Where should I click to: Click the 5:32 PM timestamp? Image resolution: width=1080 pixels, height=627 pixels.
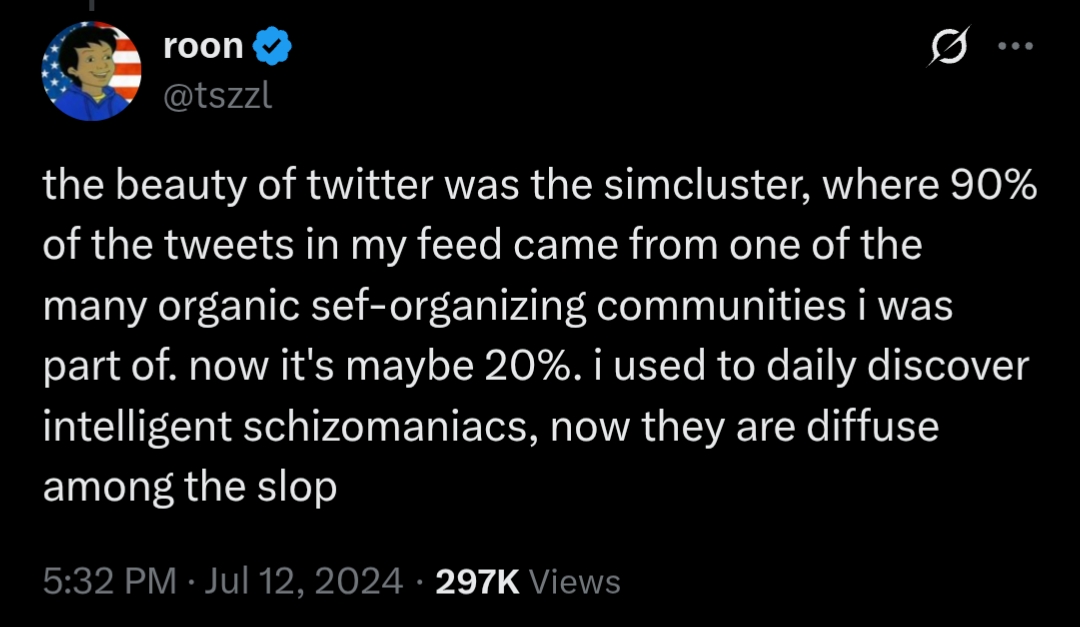pos(108,581)
